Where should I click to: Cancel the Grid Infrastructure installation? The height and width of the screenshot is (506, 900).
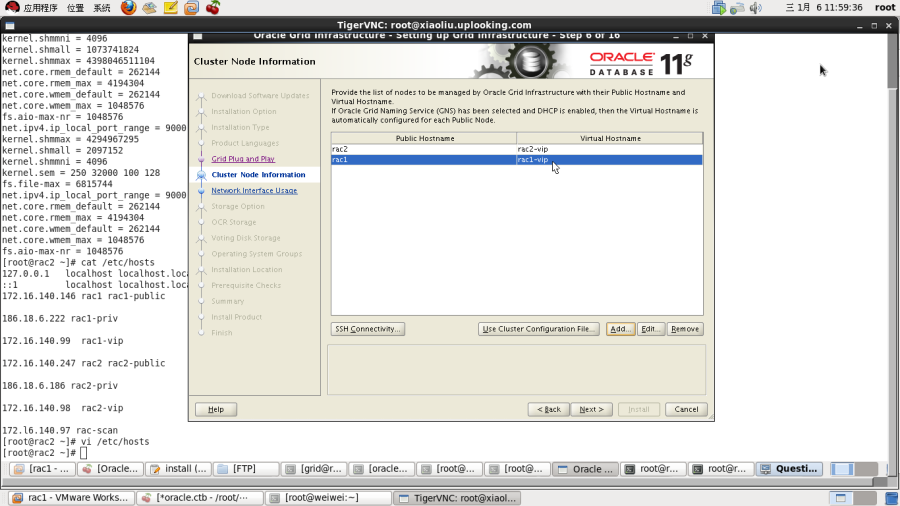pos(686,409)
